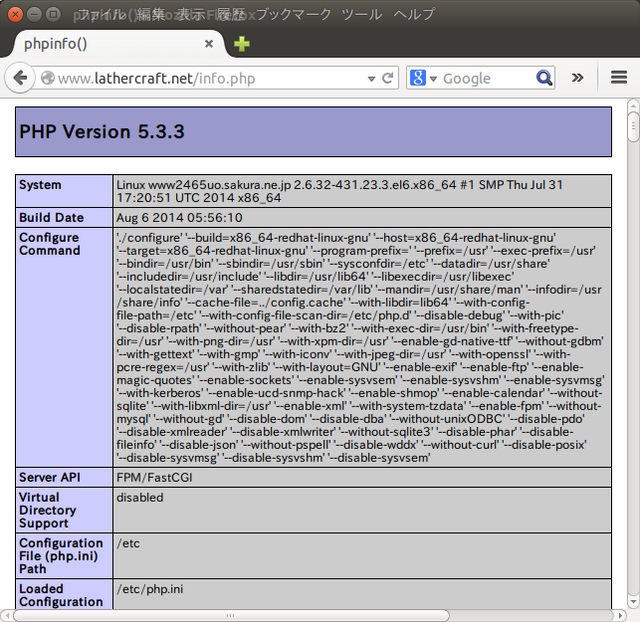Click the Build Date label
Viewport: 640px width, 622px height.
coord(51,218)
